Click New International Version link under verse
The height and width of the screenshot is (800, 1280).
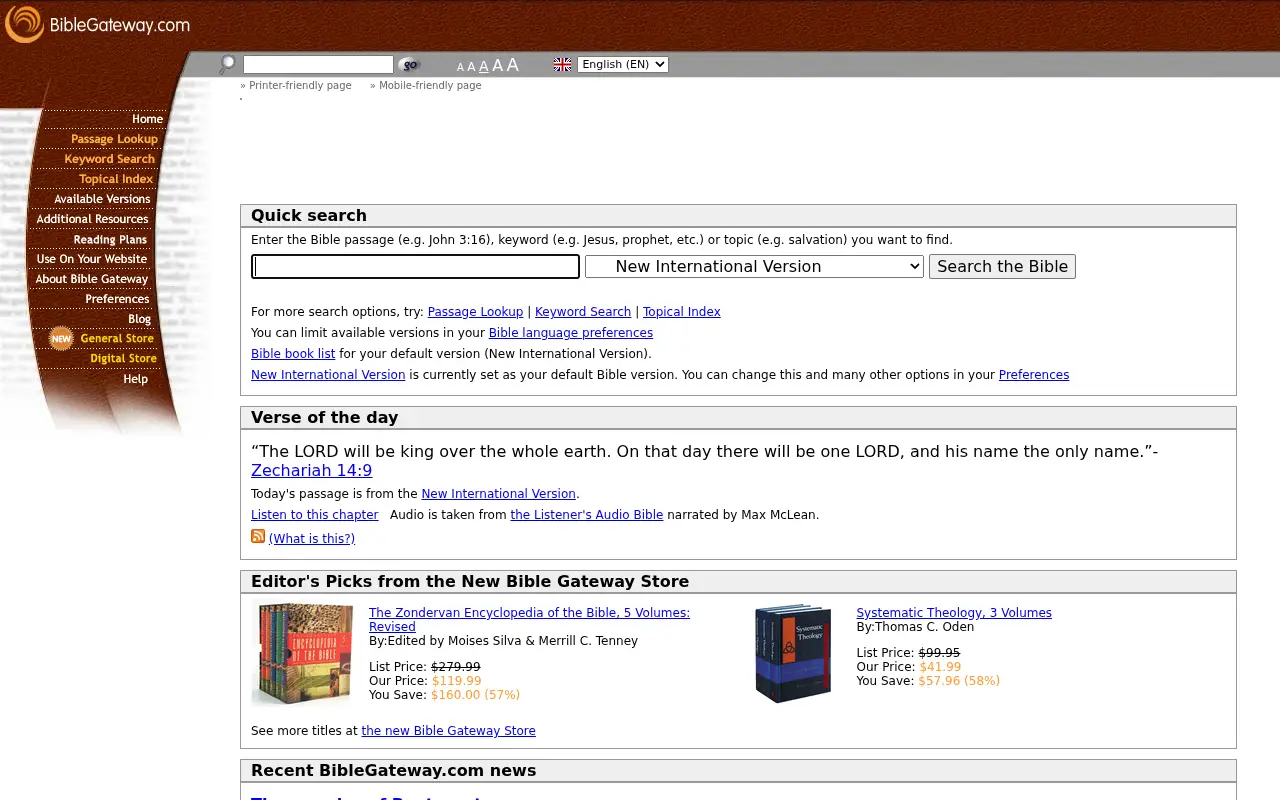click(498, 494)
